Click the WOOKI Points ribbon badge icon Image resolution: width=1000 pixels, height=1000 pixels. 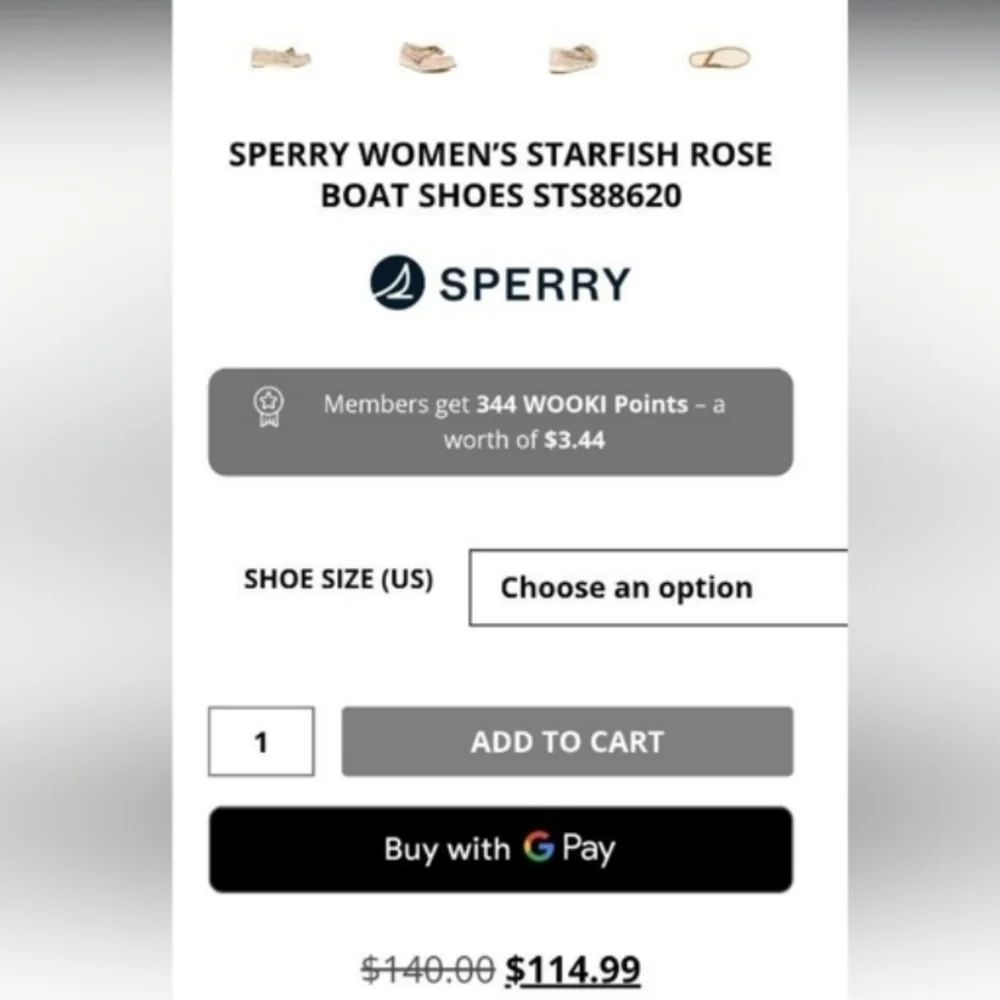coord(268,406)
